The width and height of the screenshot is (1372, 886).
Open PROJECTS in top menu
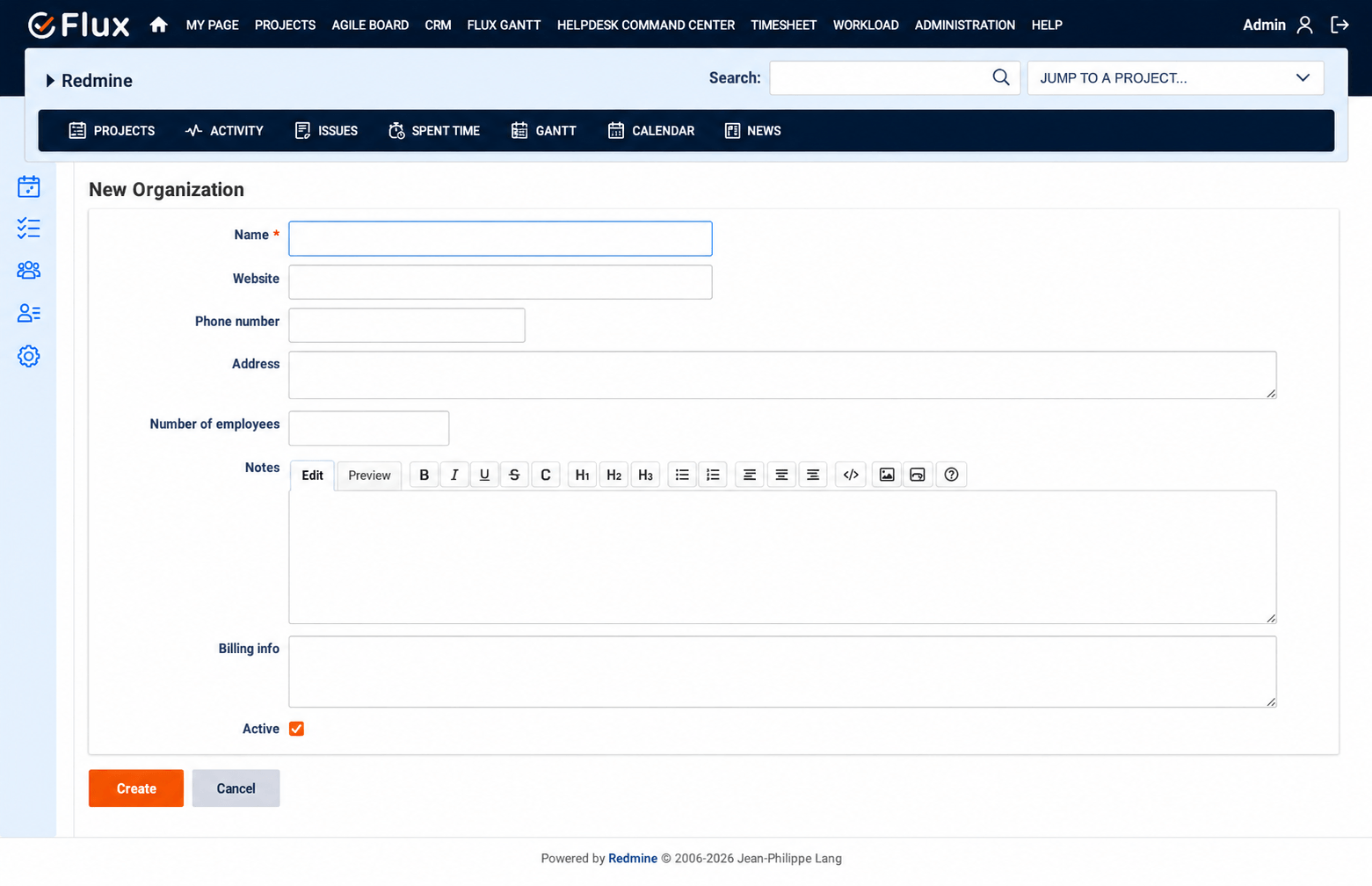[285, 25]
